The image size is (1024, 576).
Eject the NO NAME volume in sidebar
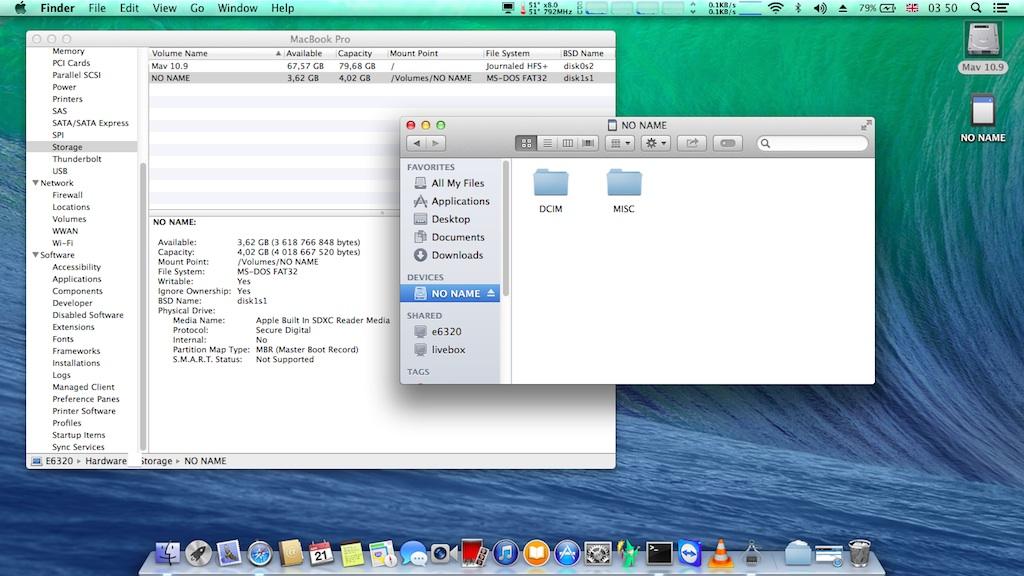[491, 294]
